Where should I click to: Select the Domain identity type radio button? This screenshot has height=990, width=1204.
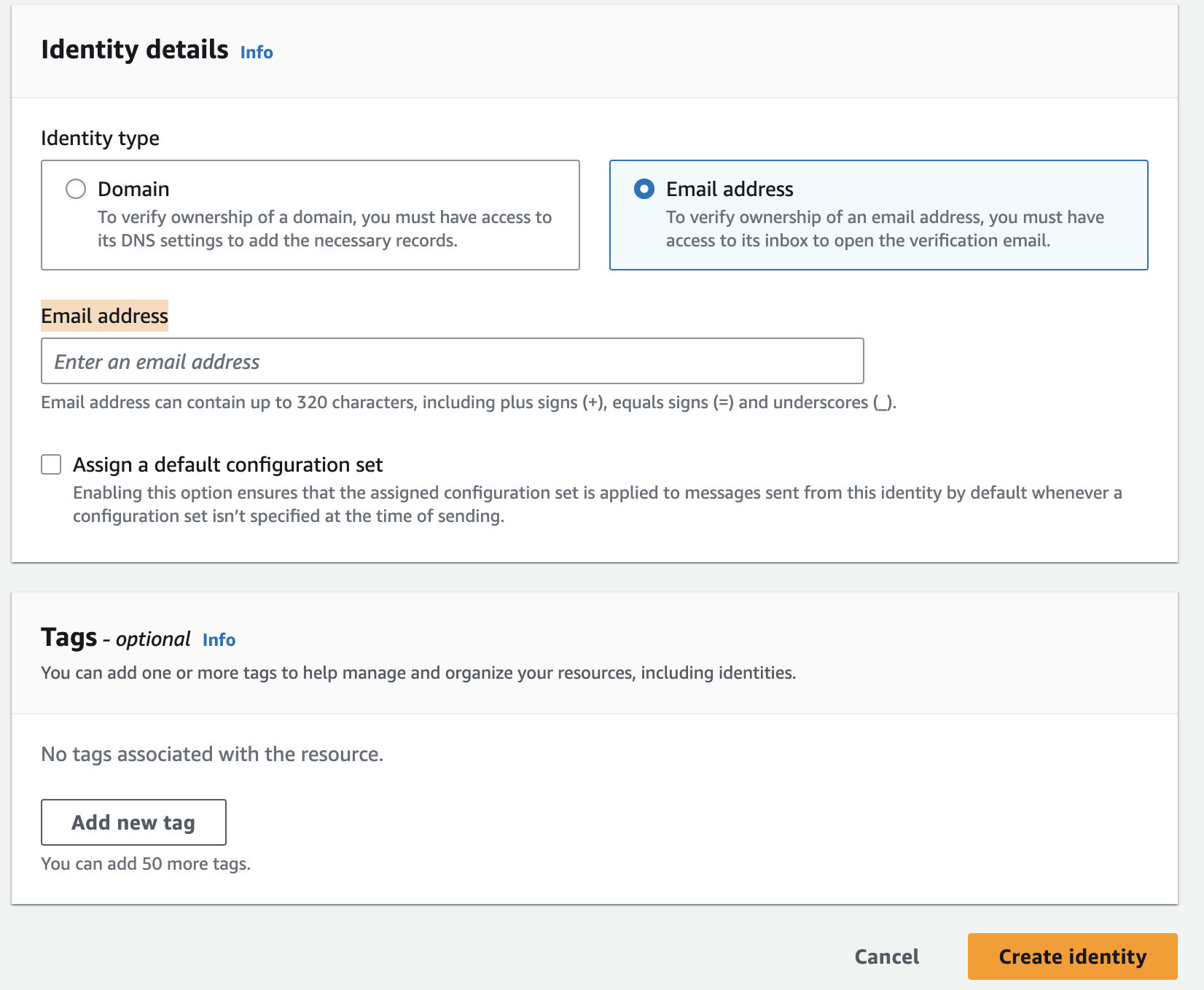coord(75,189)
